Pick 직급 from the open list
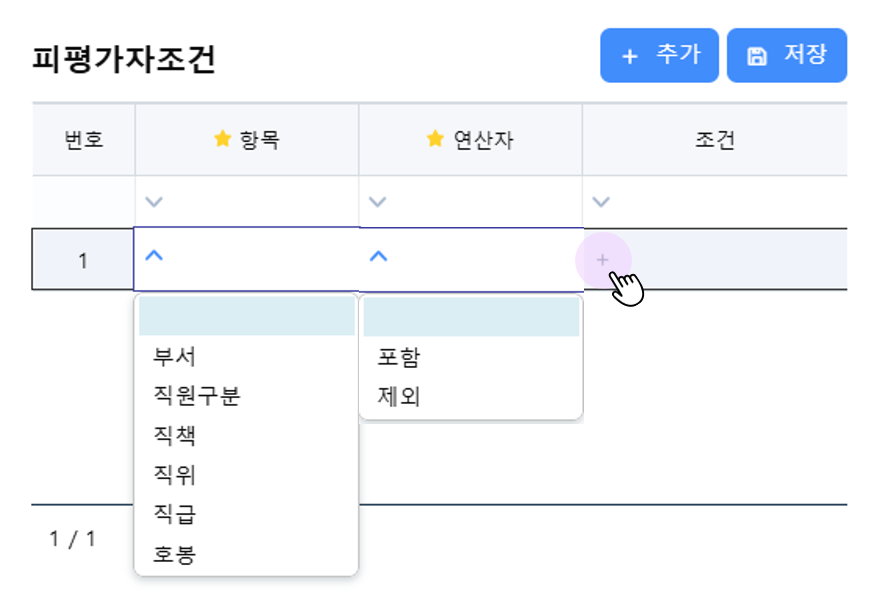 (174, 515)
